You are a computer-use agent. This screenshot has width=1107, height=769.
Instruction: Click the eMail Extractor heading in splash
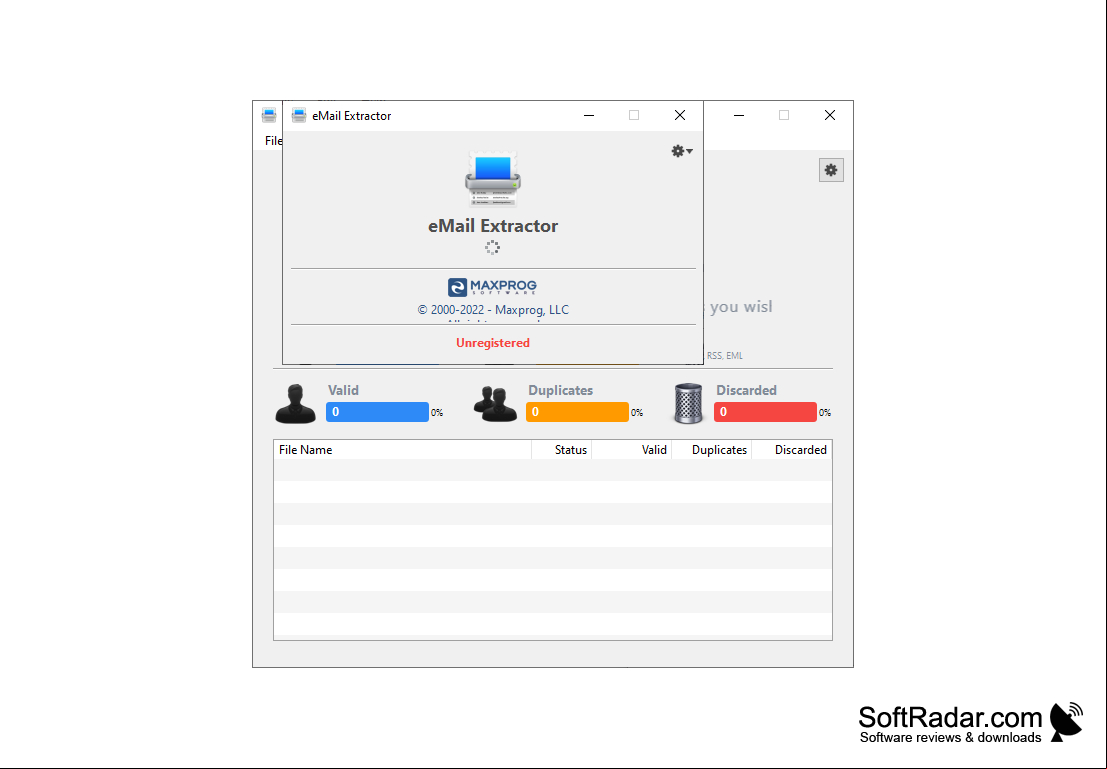(x=493, y=226)
